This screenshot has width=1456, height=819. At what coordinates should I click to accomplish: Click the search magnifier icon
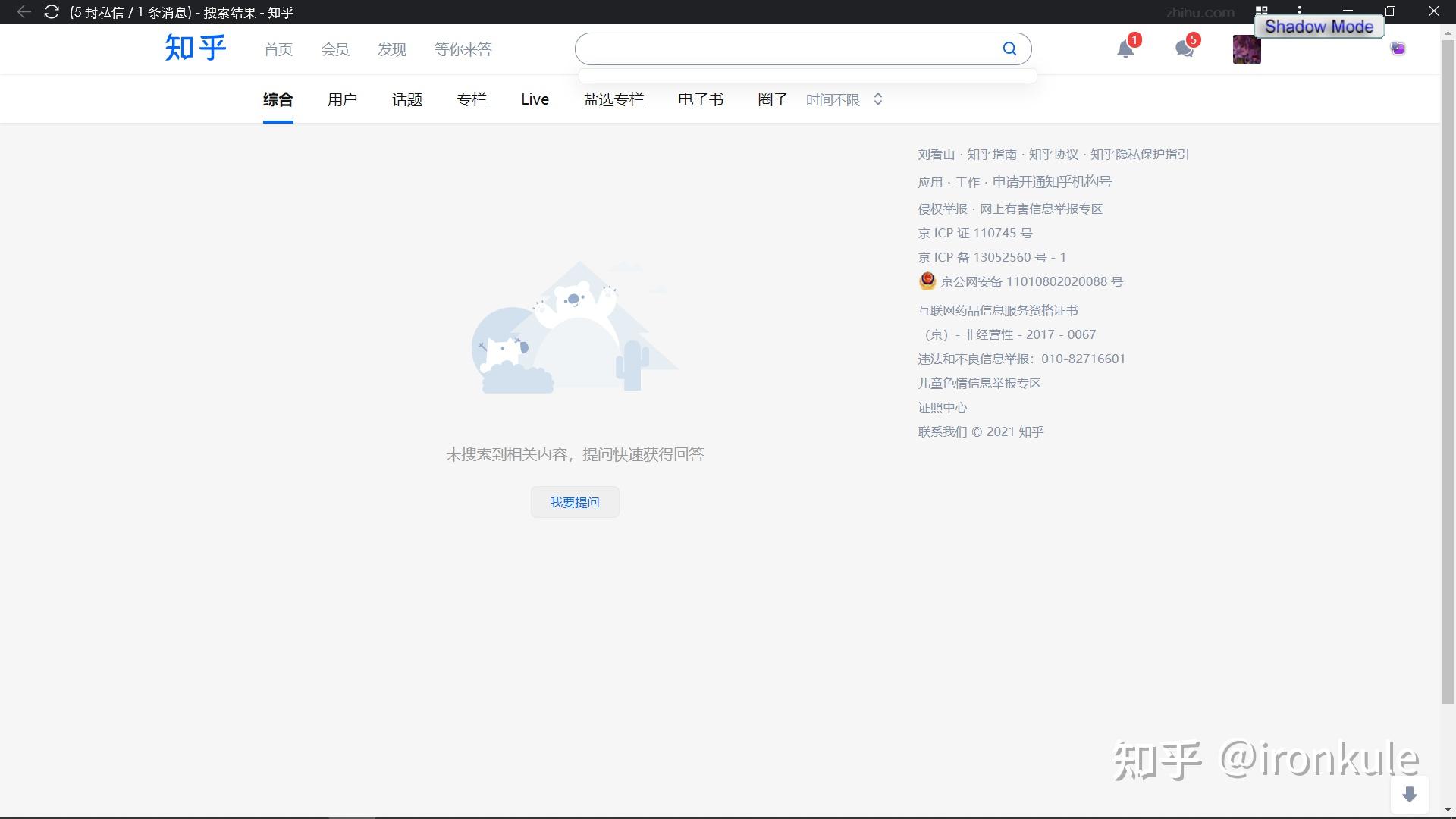[x=1009, y=49]
